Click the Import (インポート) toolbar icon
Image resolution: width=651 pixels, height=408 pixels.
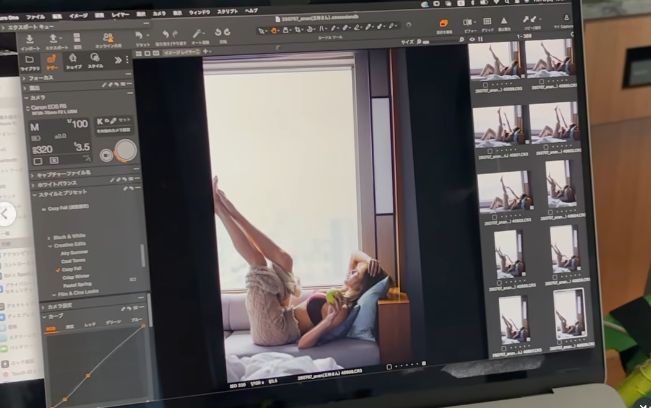(29, 40)
